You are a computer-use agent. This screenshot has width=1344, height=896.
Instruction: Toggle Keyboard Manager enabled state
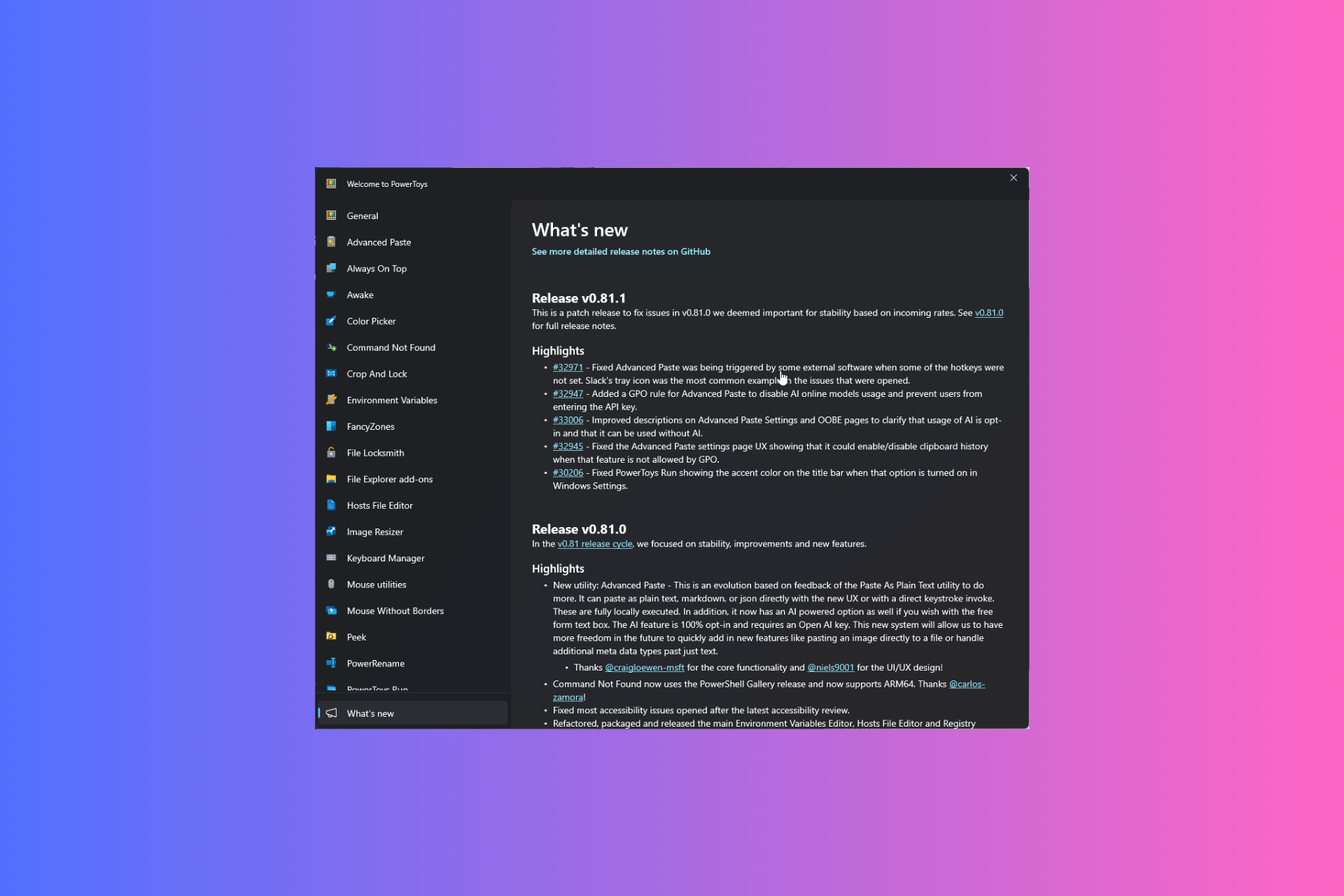386,557
